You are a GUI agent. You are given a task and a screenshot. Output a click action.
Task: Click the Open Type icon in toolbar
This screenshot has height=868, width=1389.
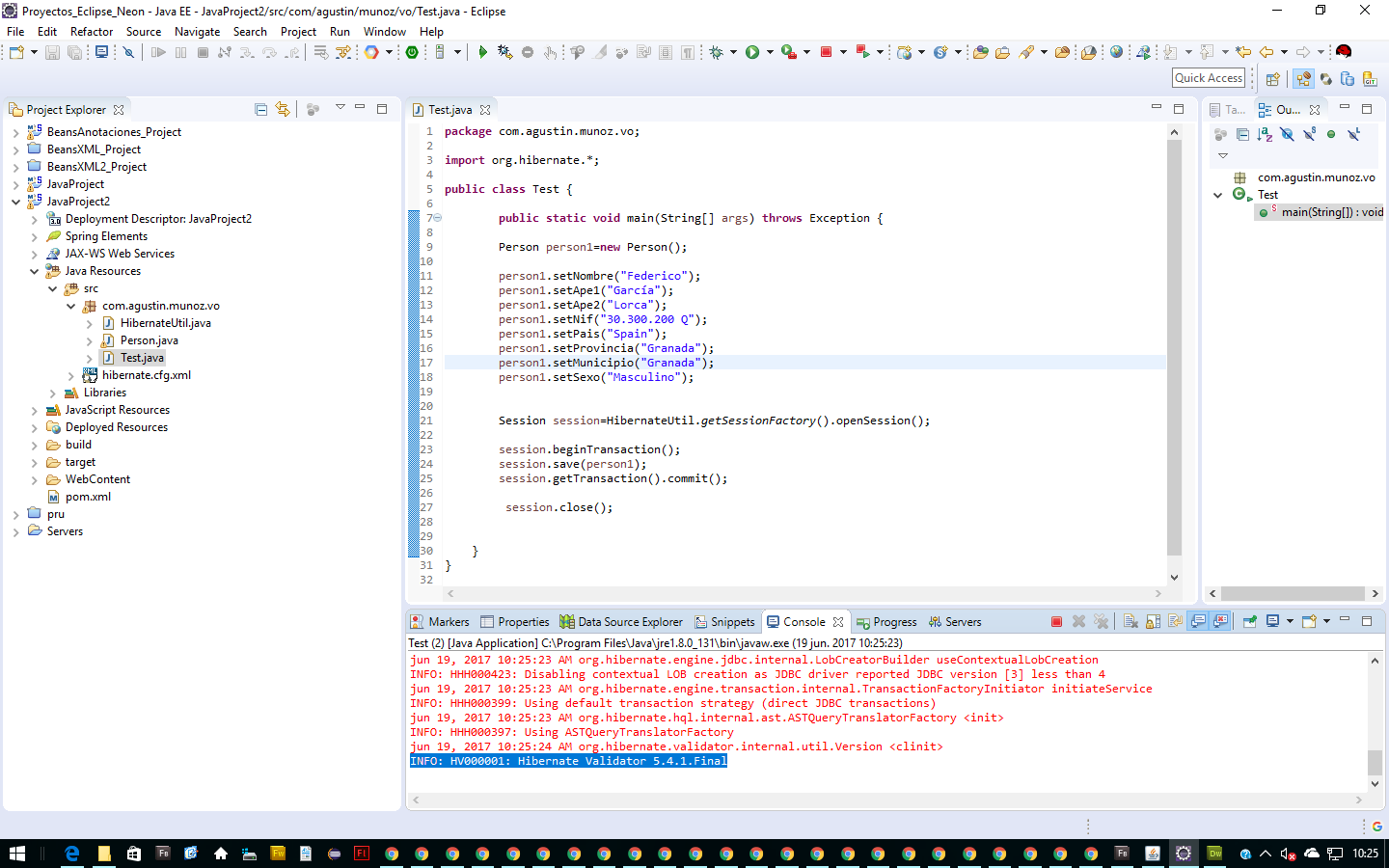980,52
